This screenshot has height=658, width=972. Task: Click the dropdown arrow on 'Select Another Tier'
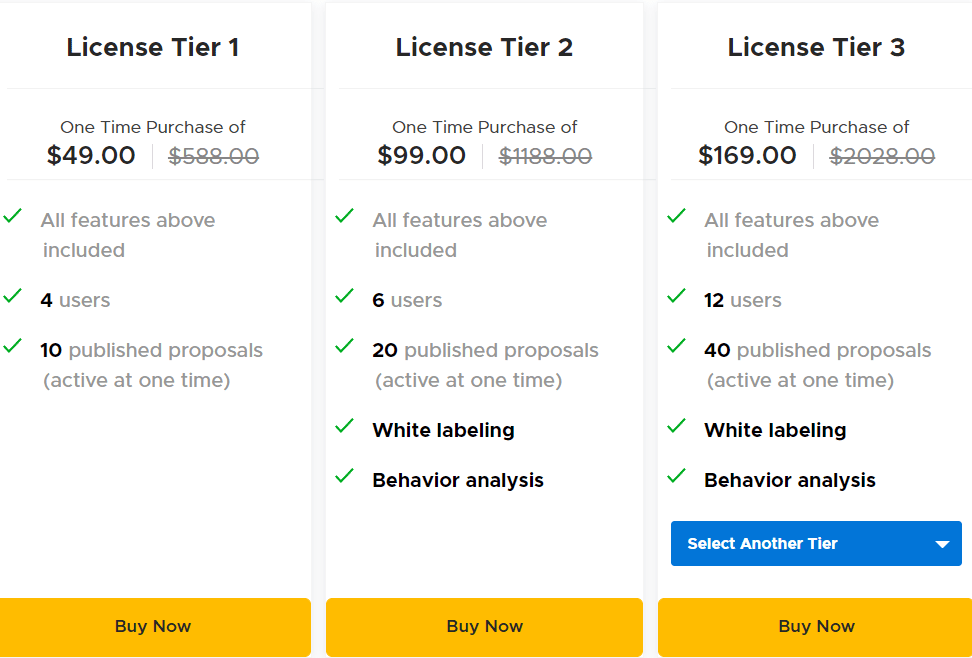941,543
